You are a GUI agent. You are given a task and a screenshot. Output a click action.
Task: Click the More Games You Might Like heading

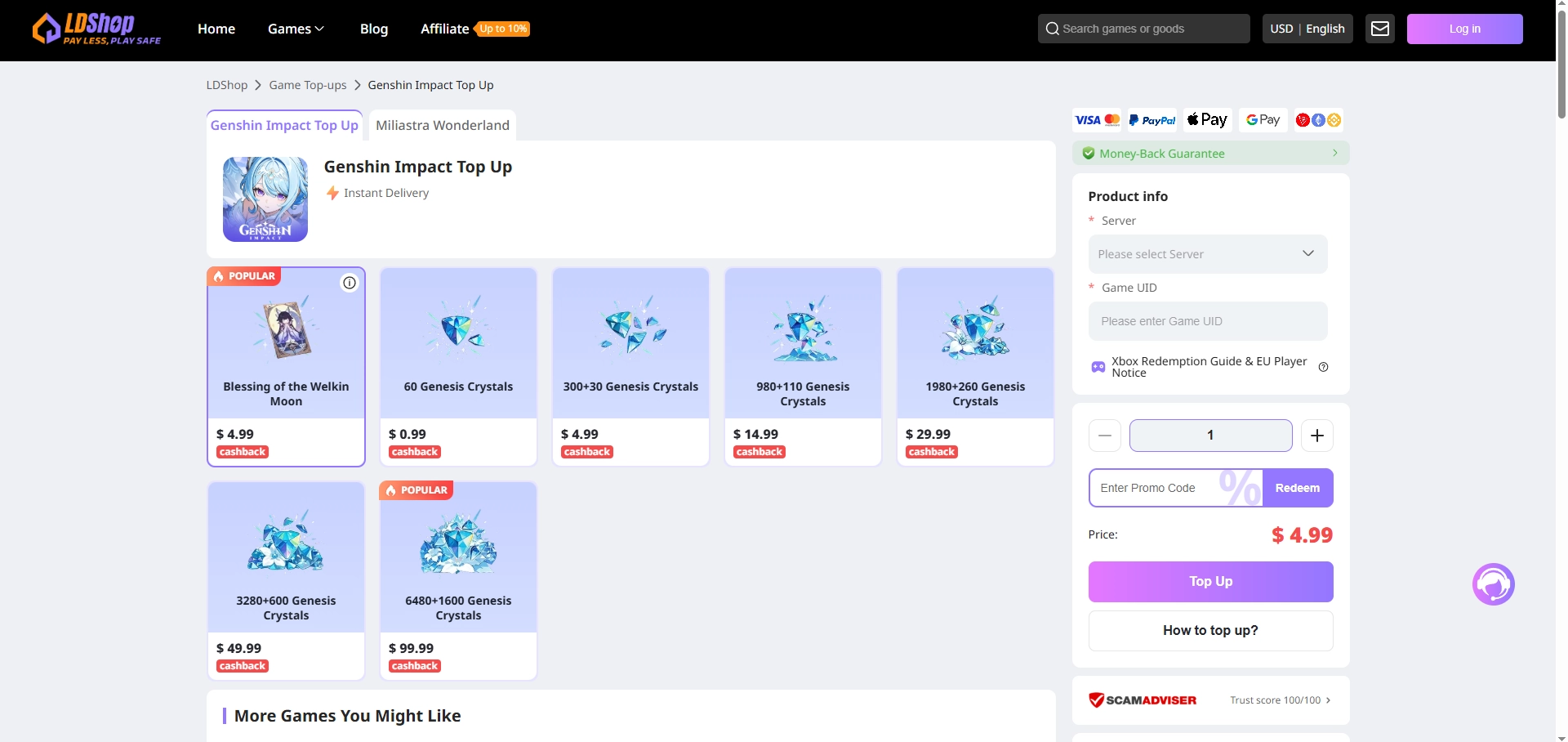(348, 716)
